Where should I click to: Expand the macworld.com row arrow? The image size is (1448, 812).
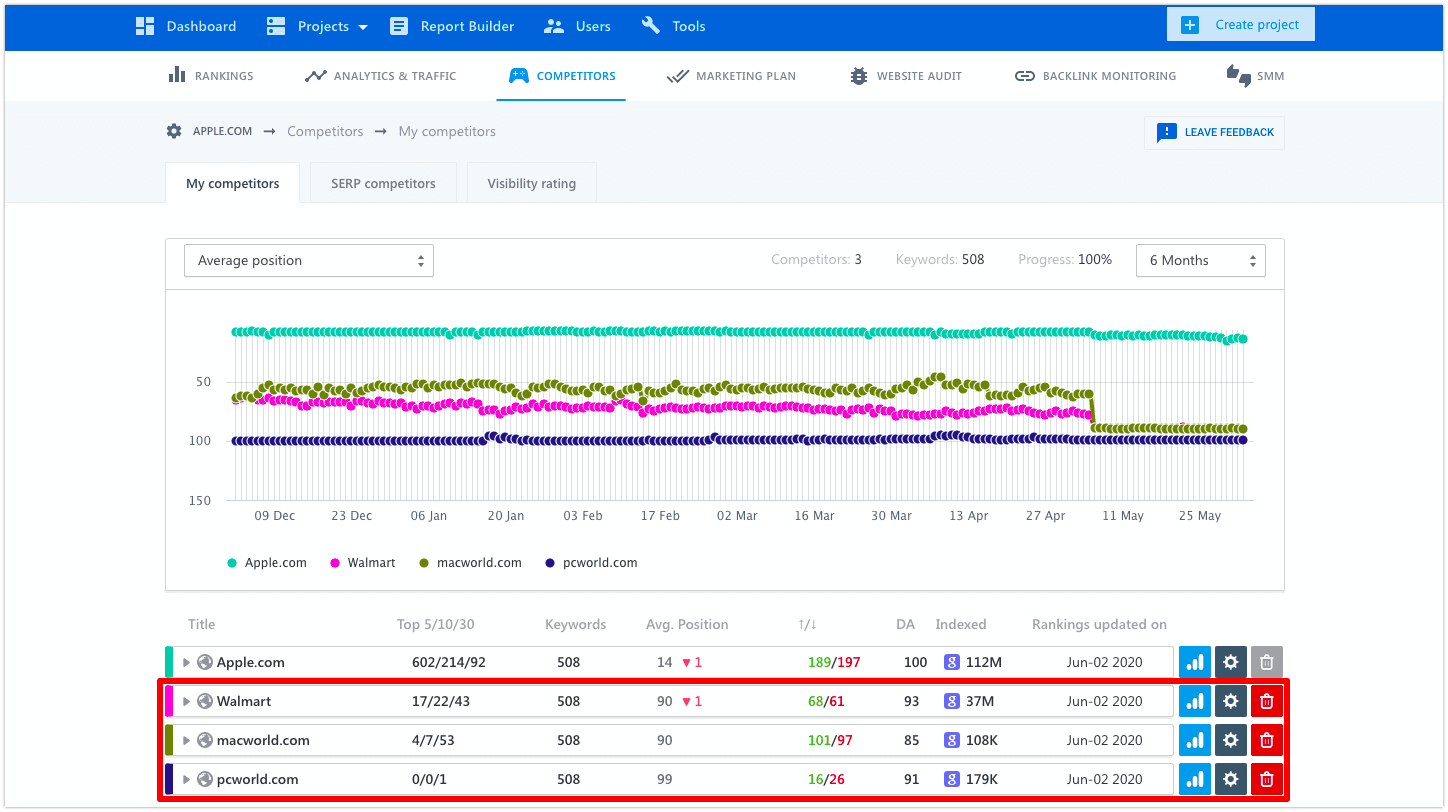[186, 740]
